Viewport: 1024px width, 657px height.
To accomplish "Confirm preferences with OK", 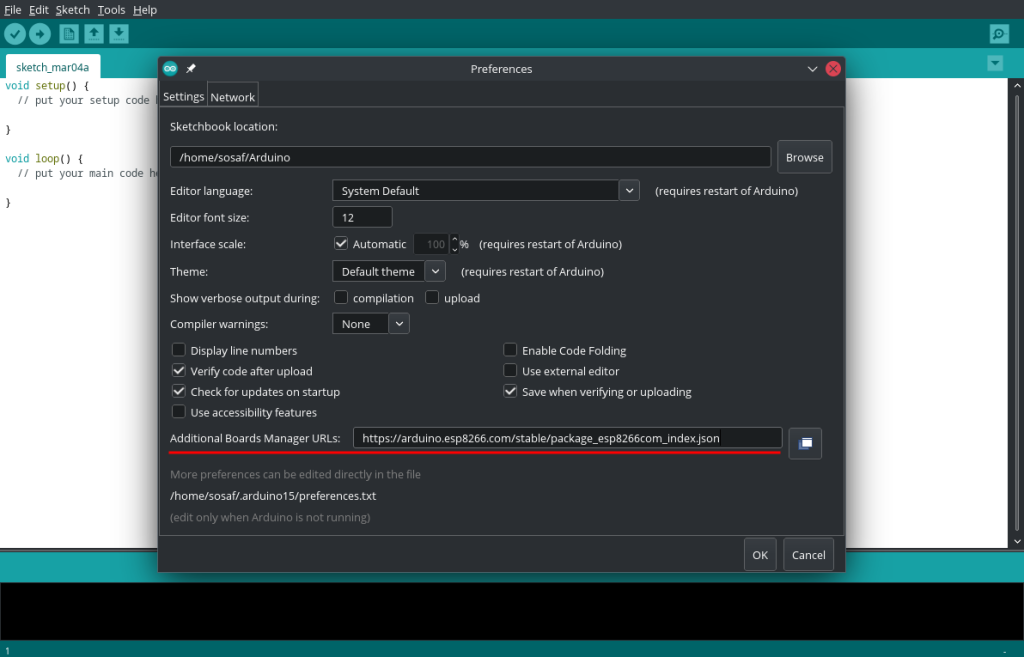I will point(760,554).
